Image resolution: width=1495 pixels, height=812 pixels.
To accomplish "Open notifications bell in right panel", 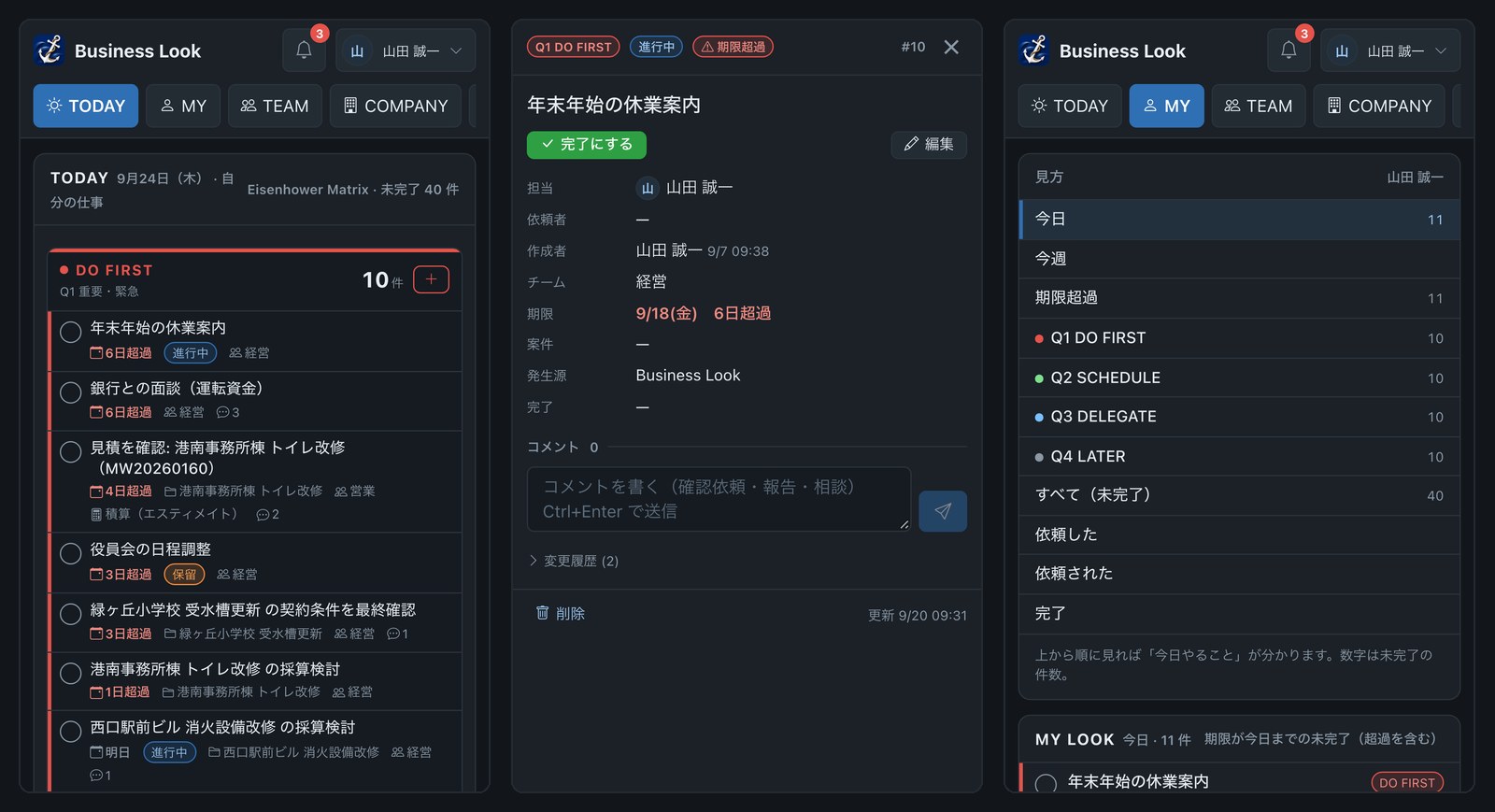I will pyautogui.click(x=1289, y=50).
